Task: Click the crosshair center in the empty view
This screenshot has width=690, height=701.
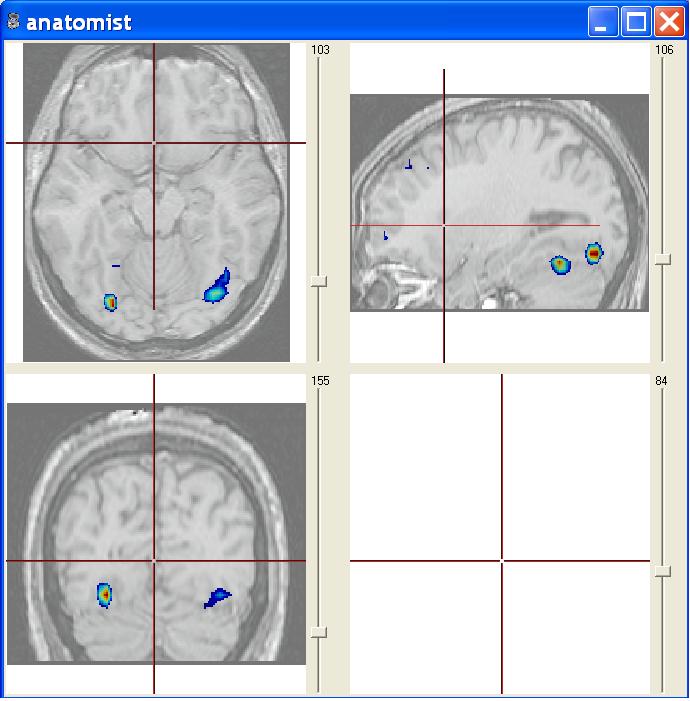Action: [501, 561]
